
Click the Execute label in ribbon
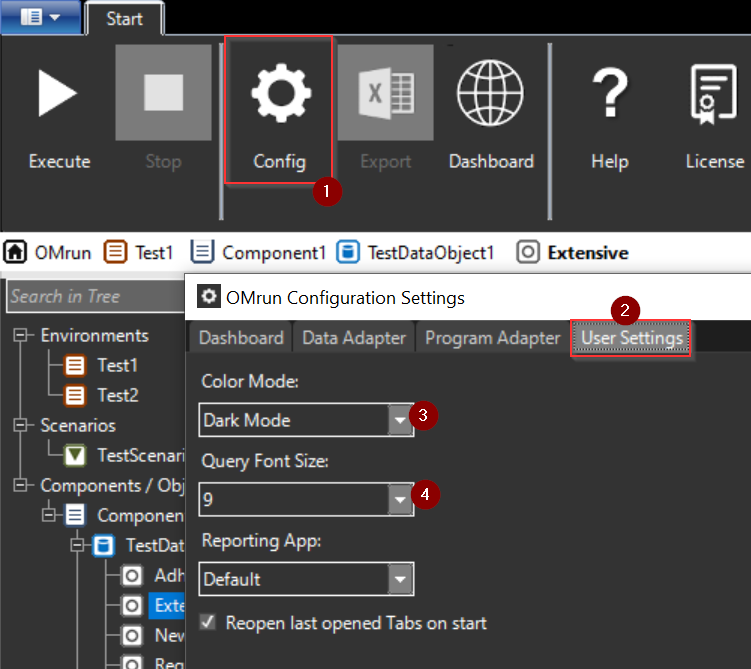pos(59,161)
